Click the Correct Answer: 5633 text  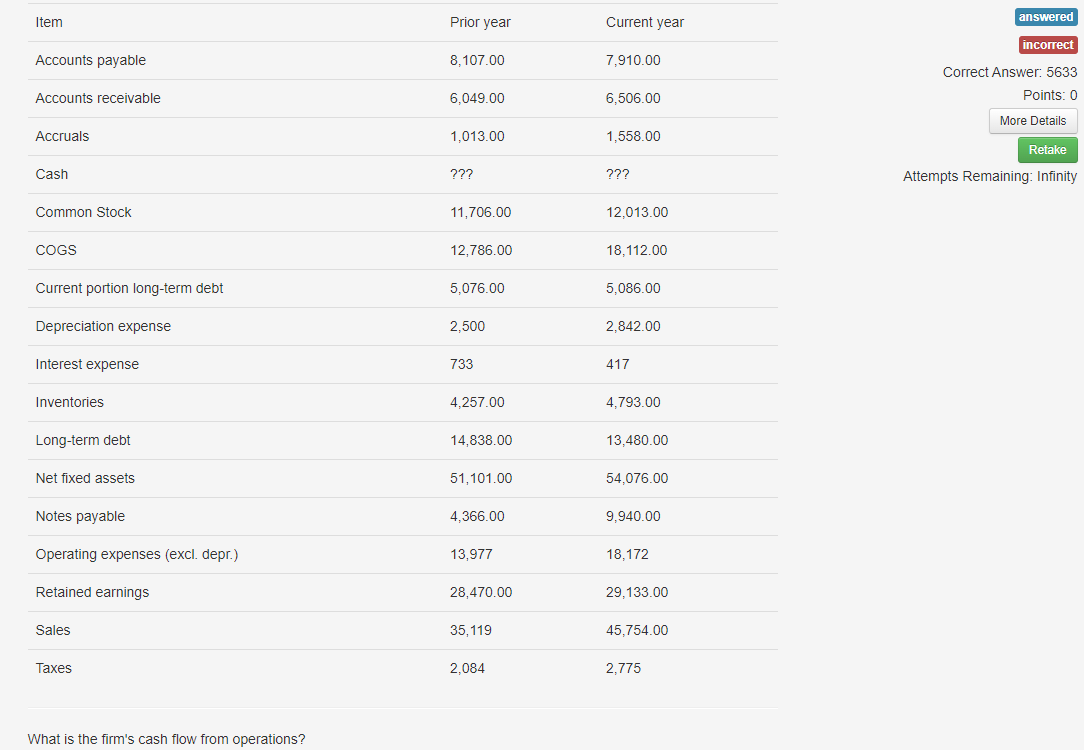click(x=1009, y=72)
